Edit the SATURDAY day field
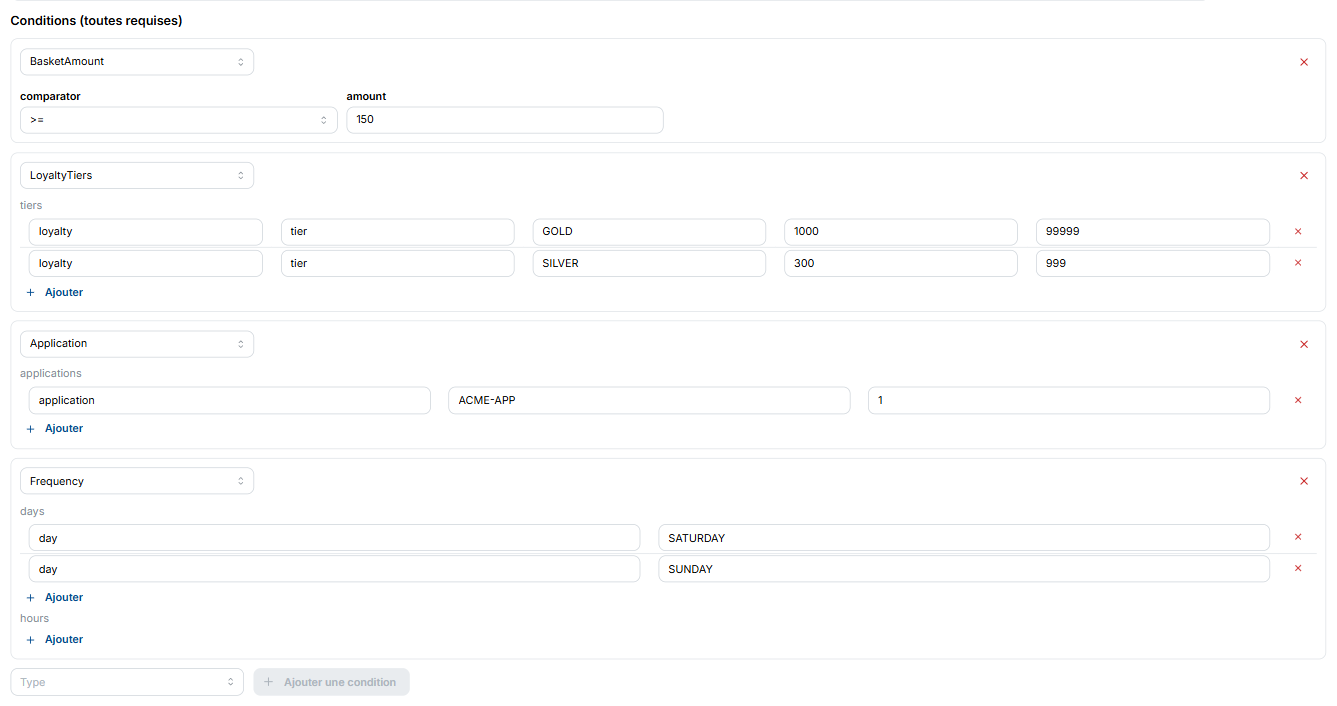Viewport: 1337px width, 706px height. click(x=964, y=538)
